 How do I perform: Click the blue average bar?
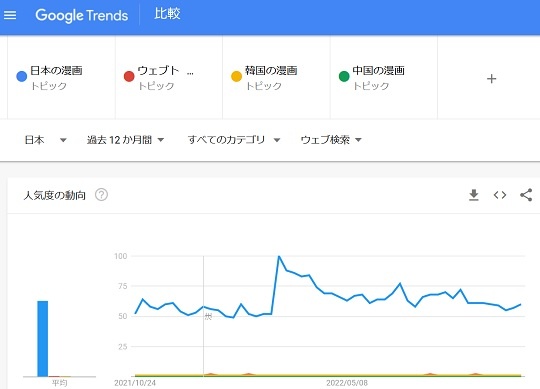pos(43,339)
